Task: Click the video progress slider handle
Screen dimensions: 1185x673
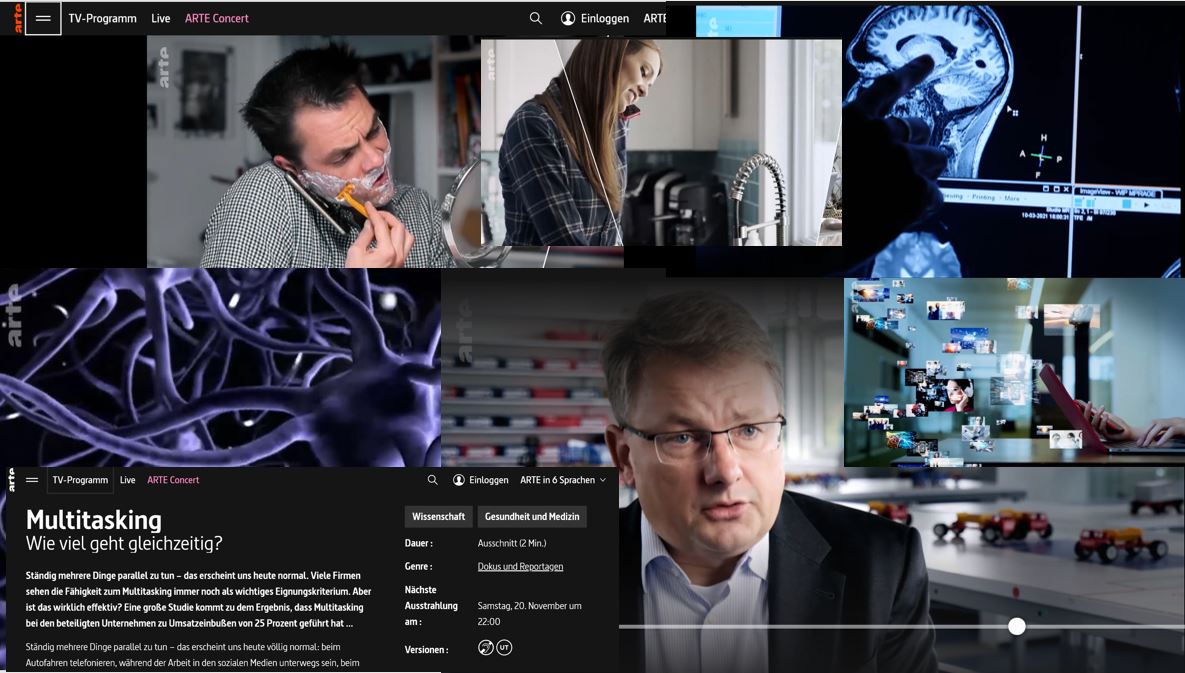Action: pyautogui.click(x=1017, y=626)
